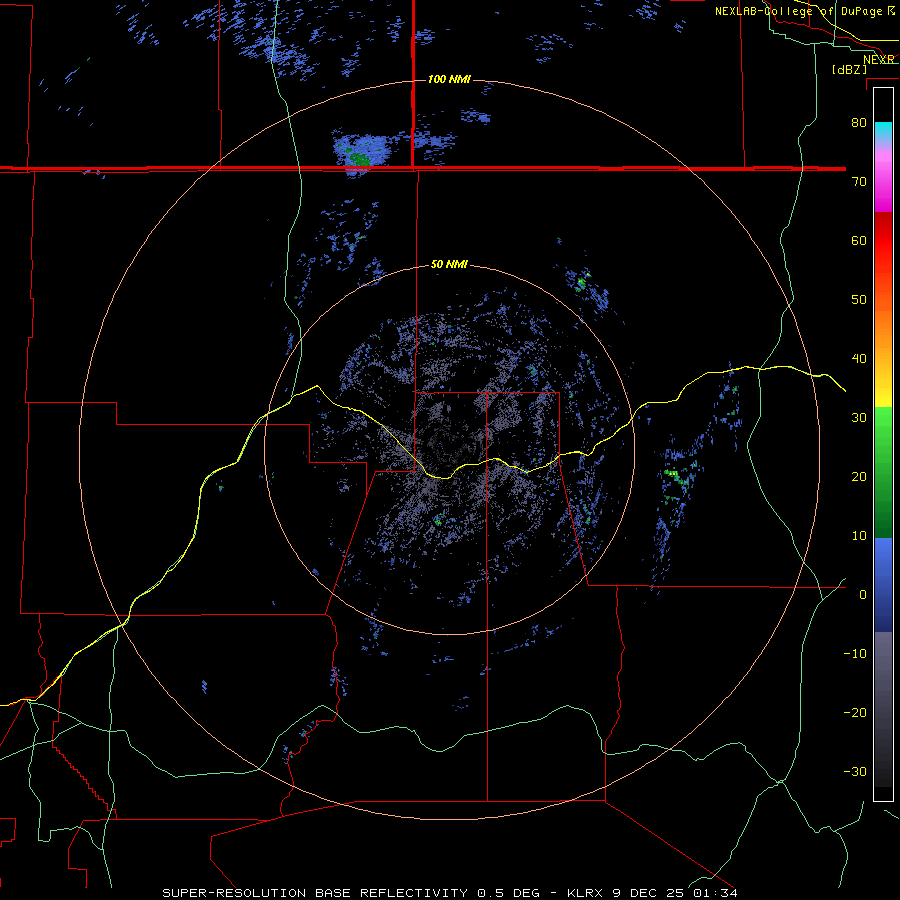Screen dimensions: 900x900
Task: Click the 70 value on dBZ scale
Action: (859, 181)
